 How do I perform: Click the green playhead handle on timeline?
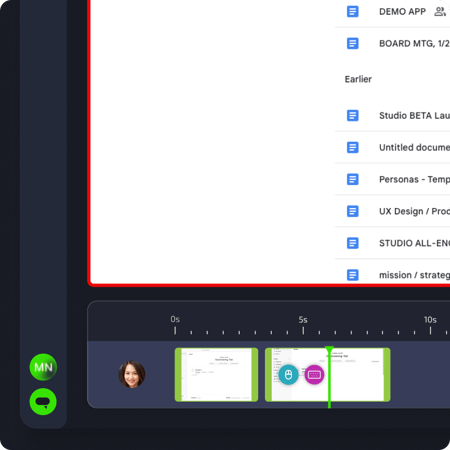(329, 350)
